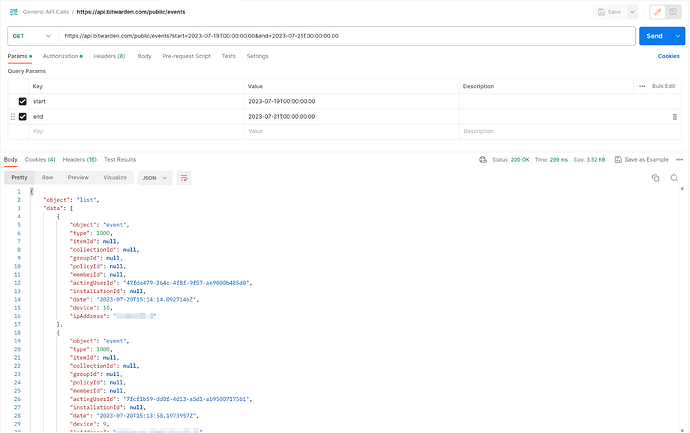Copy the response with the copy icon
The width and height of the screenshot is (690, 433).
(x=656, y=178)
